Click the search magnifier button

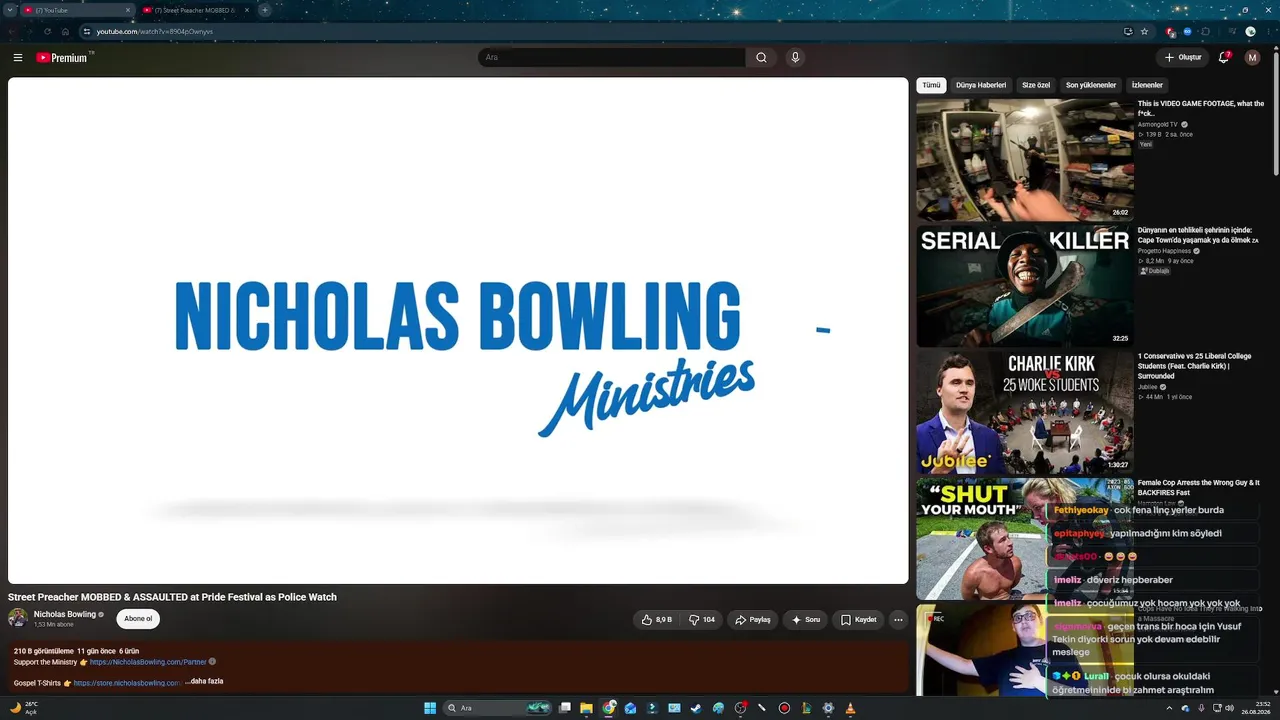[x=761, y=58]
